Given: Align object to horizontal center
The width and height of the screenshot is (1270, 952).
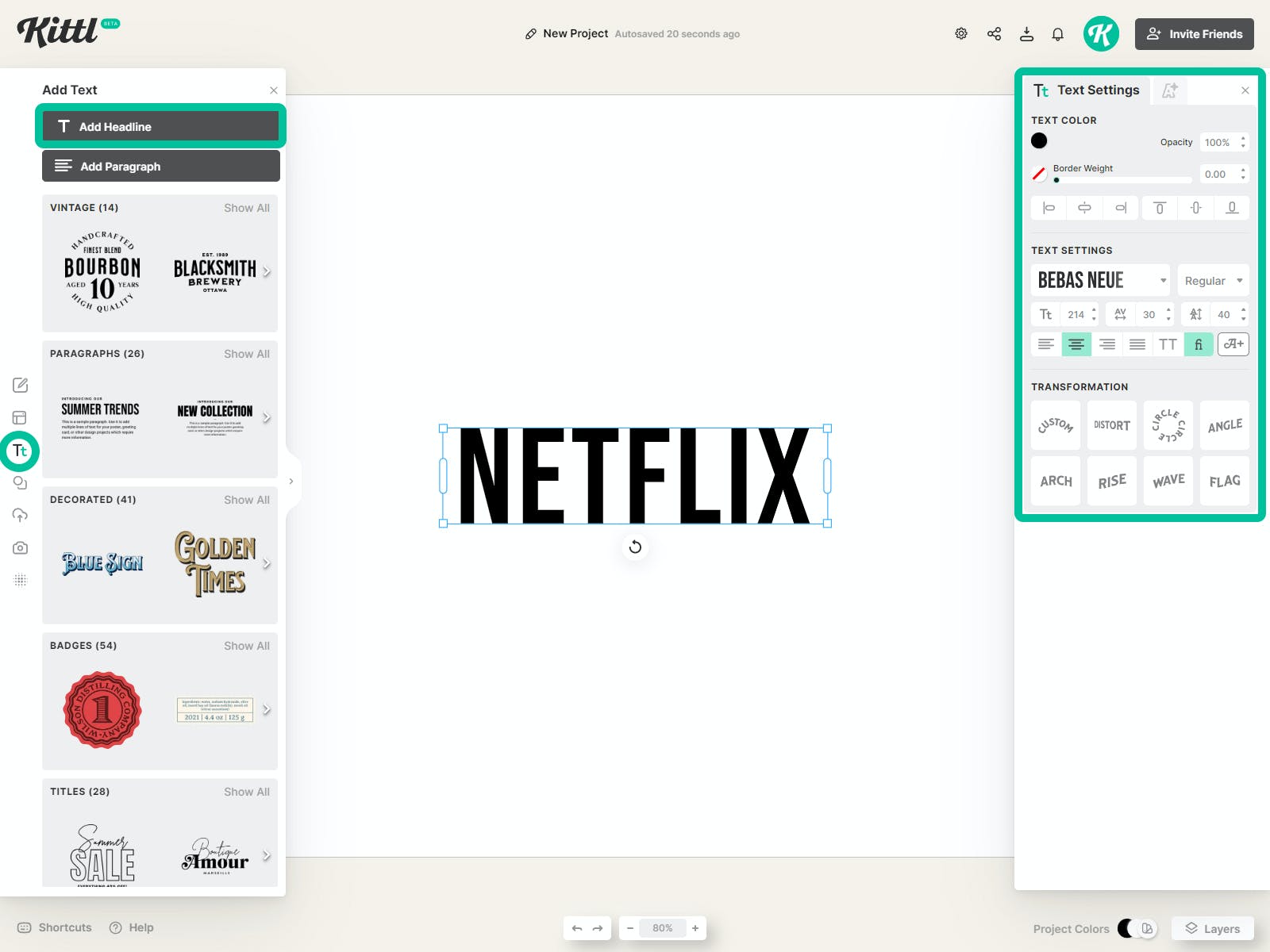Looking at the screenshot, I should click(1084, 208).
